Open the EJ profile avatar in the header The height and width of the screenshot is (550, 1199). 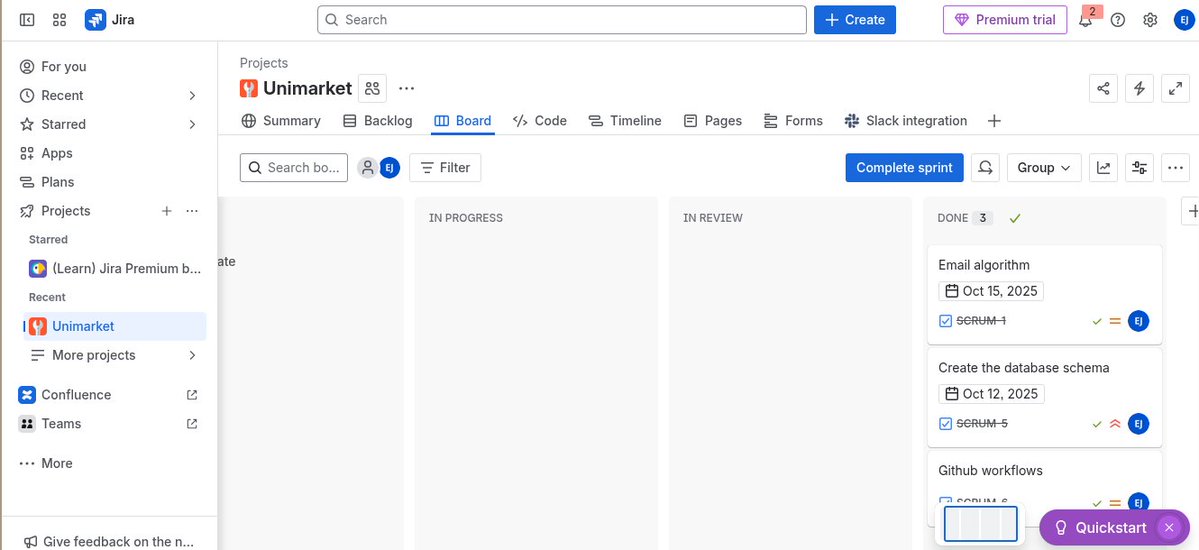(x=1182, y=20)
